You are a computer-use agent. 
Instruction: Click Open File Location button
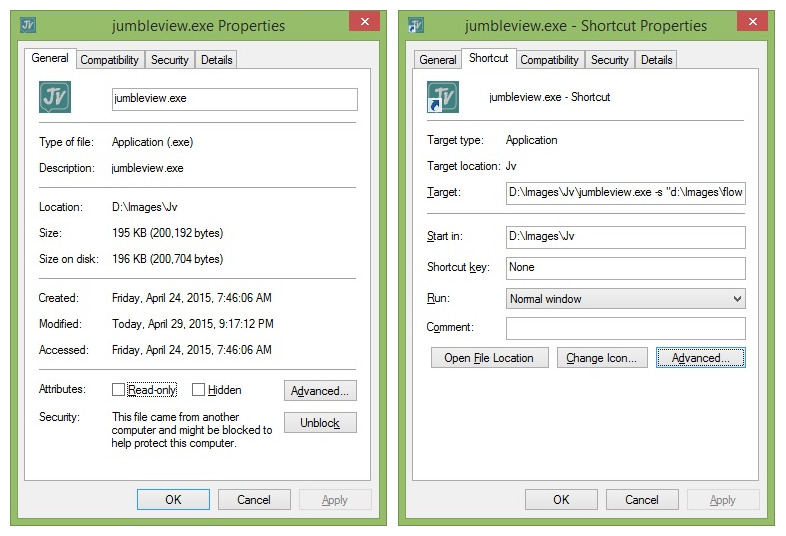pos(490,358)
